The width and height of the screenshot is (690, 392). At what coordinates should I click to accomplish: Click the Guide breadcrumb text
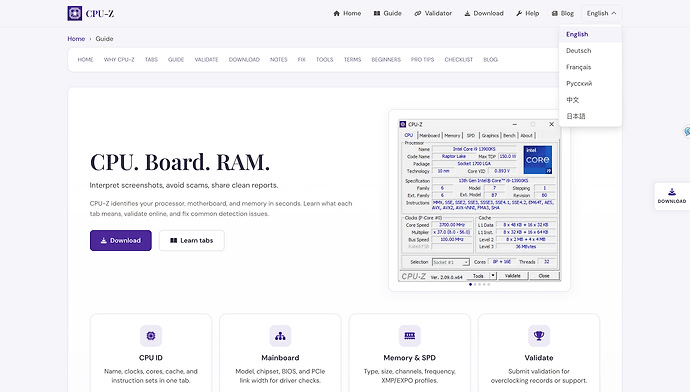[x=104, y=39]
